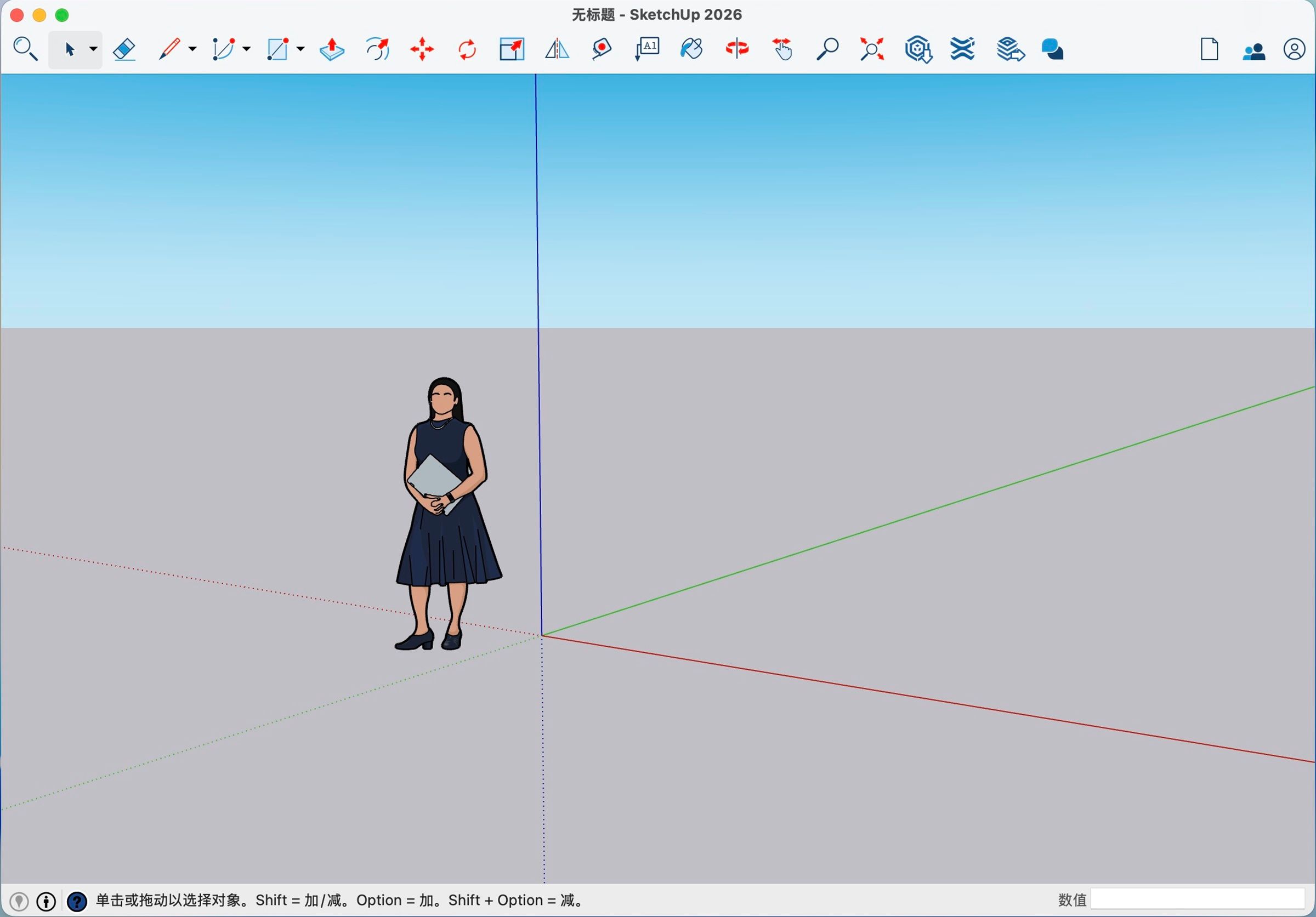
Task: Expand the Select tool dropdown arrow
Action: (x=93, y=49)
